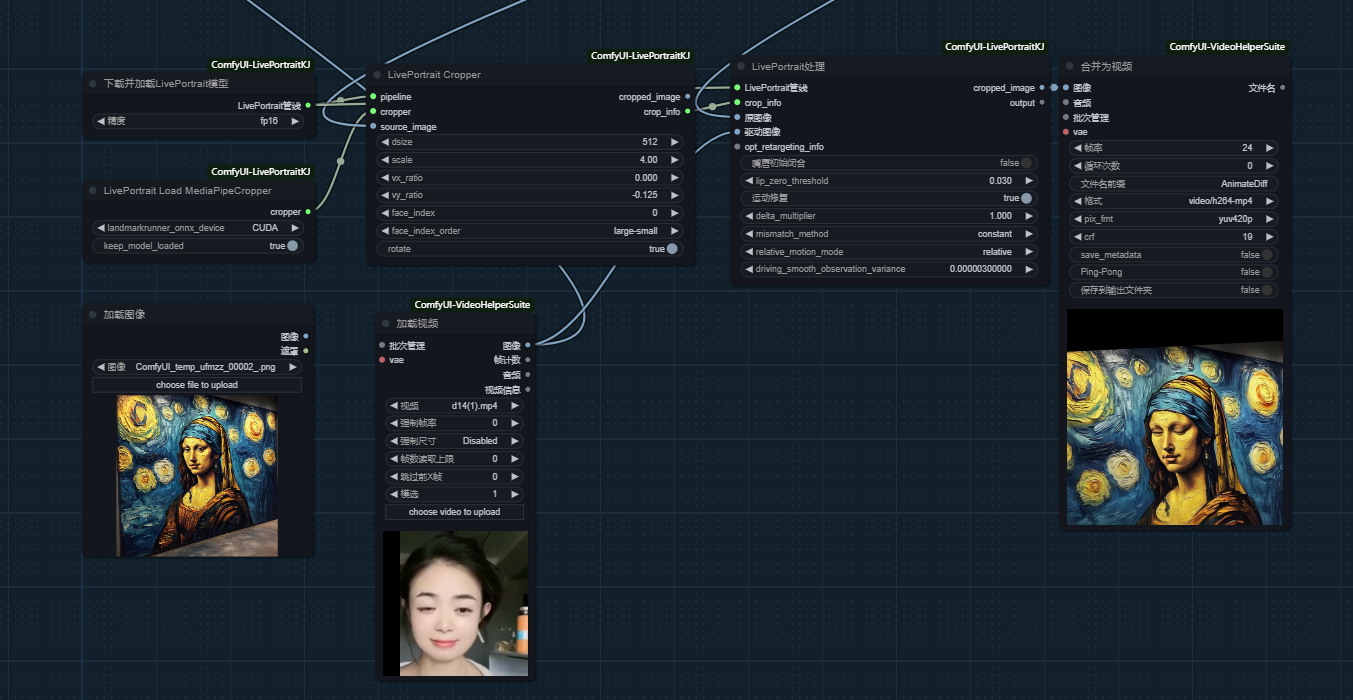1353x700 pixels.
Task: Click the vae input port on 合并为视频
Action: [x=1066, y=132]
